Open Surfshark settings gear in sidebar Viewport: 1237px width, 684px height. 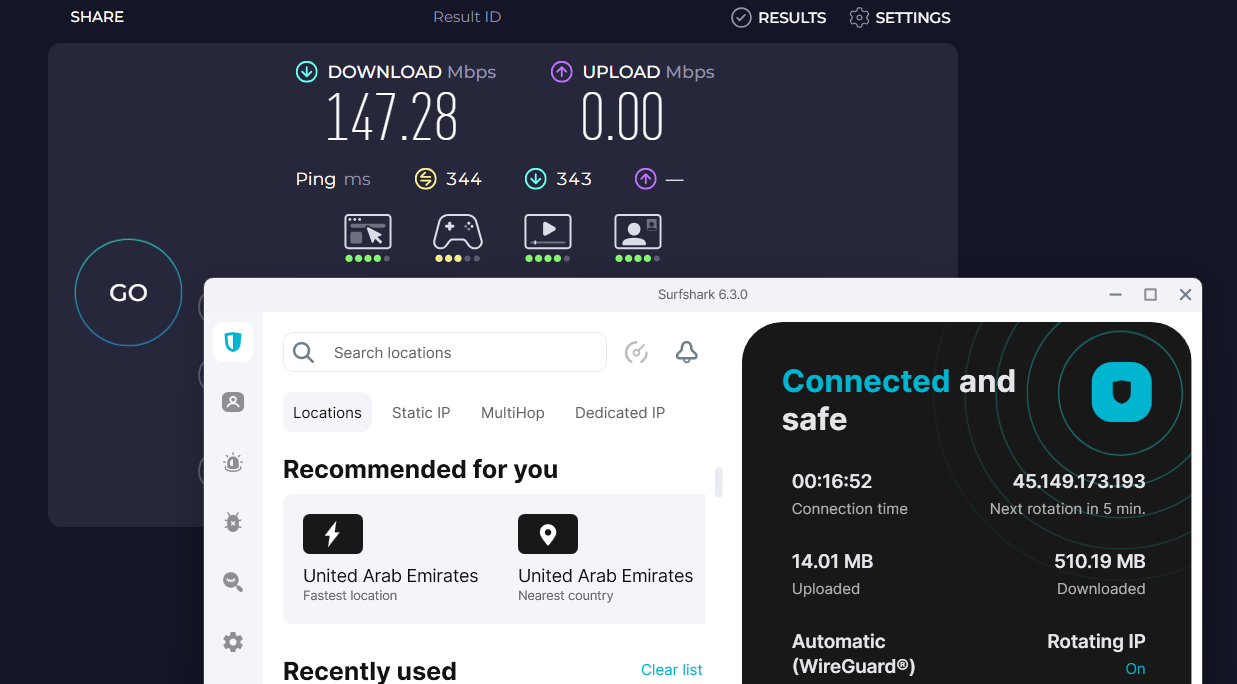pyautogui.click(x=233, y=642)
